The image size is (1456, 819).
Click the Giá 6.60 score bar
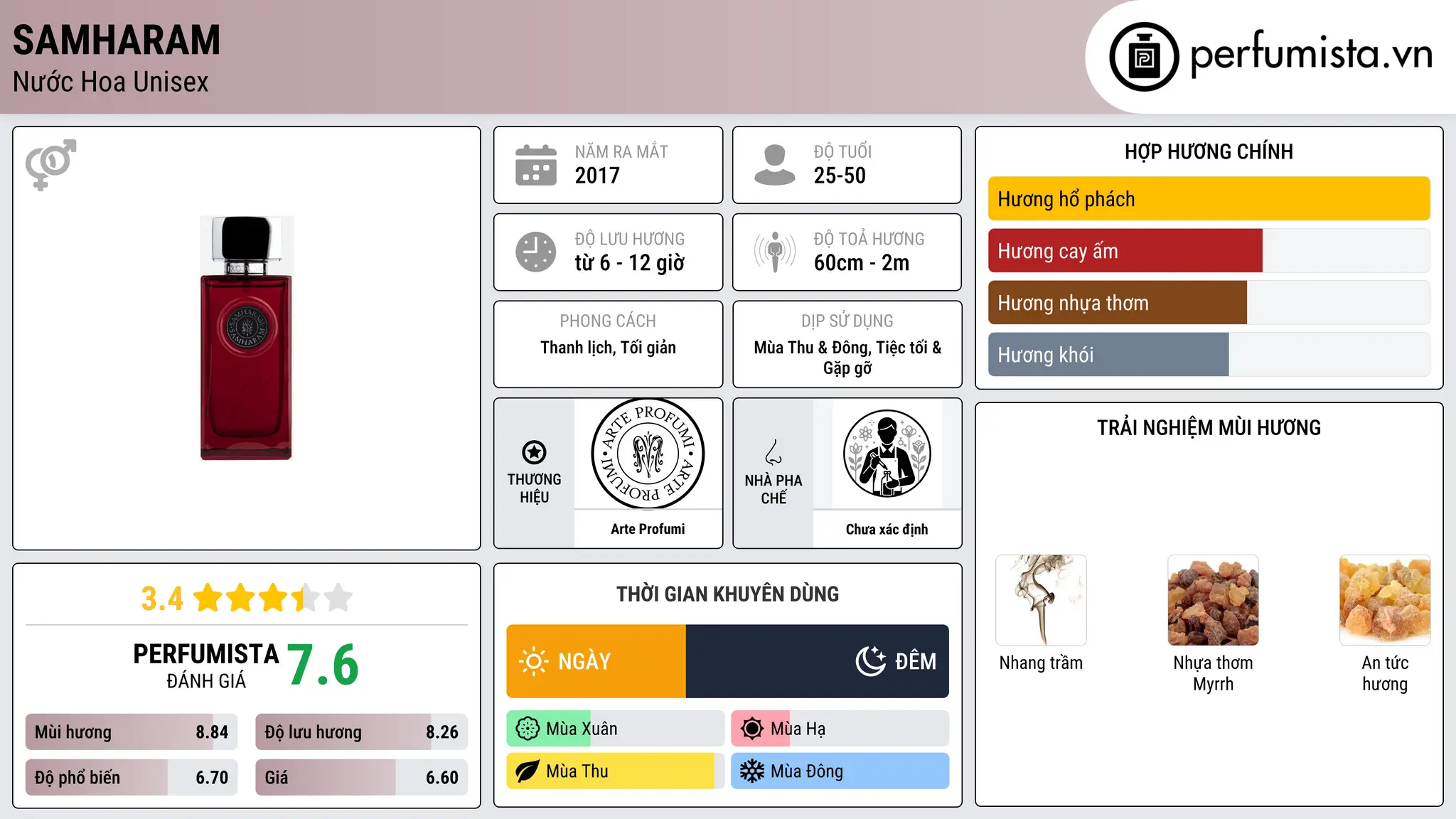click(361, 778)
